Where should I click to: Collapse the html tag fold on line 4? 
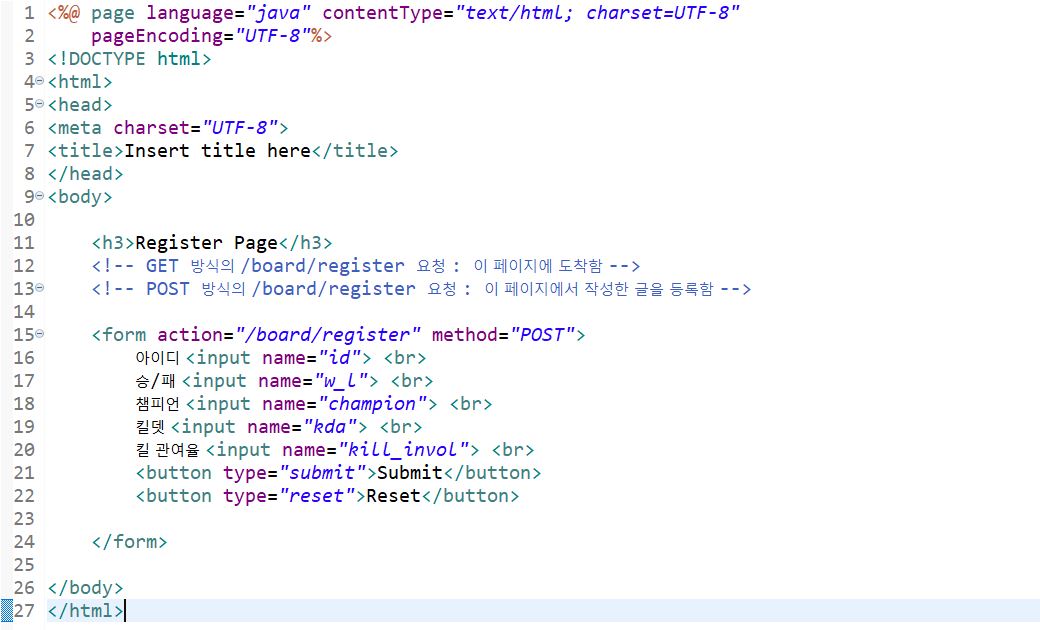click(39, 81)
